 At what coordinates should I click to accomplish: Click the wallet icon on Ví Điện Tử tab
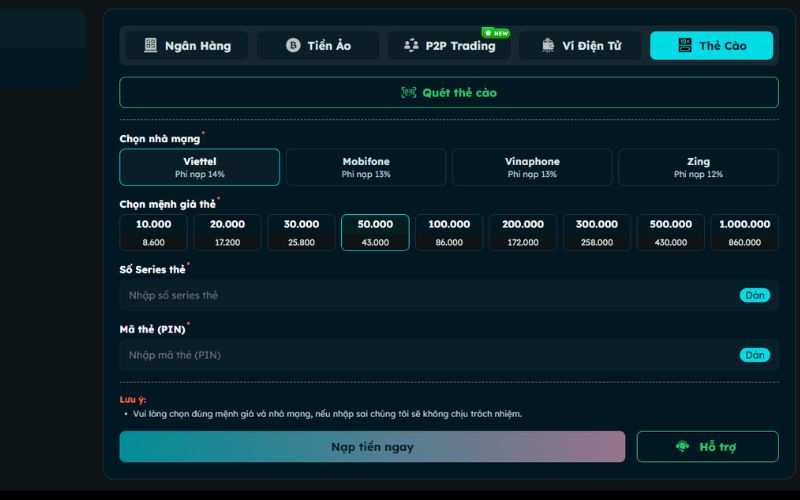548,45
